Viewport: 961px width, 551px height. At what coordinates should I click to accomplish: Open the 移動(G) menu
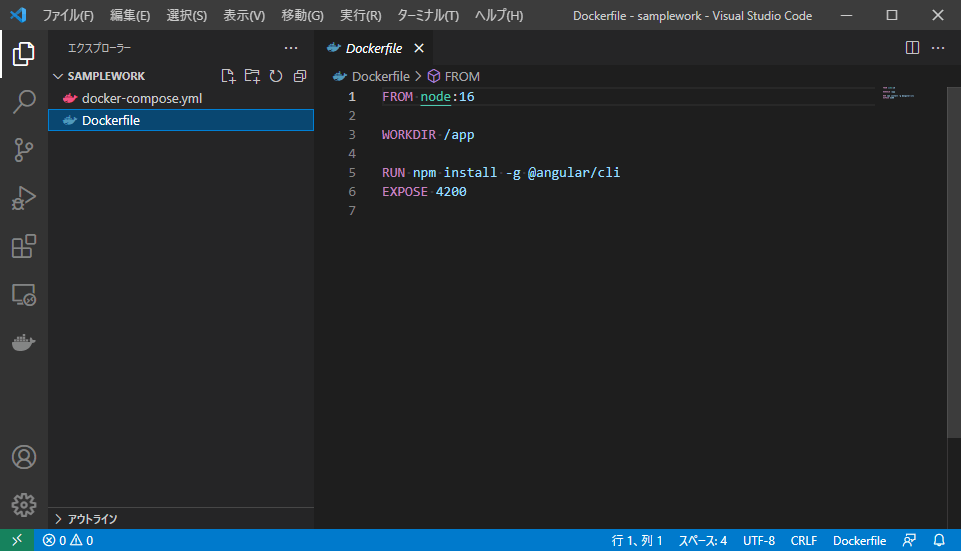point(302,15)
